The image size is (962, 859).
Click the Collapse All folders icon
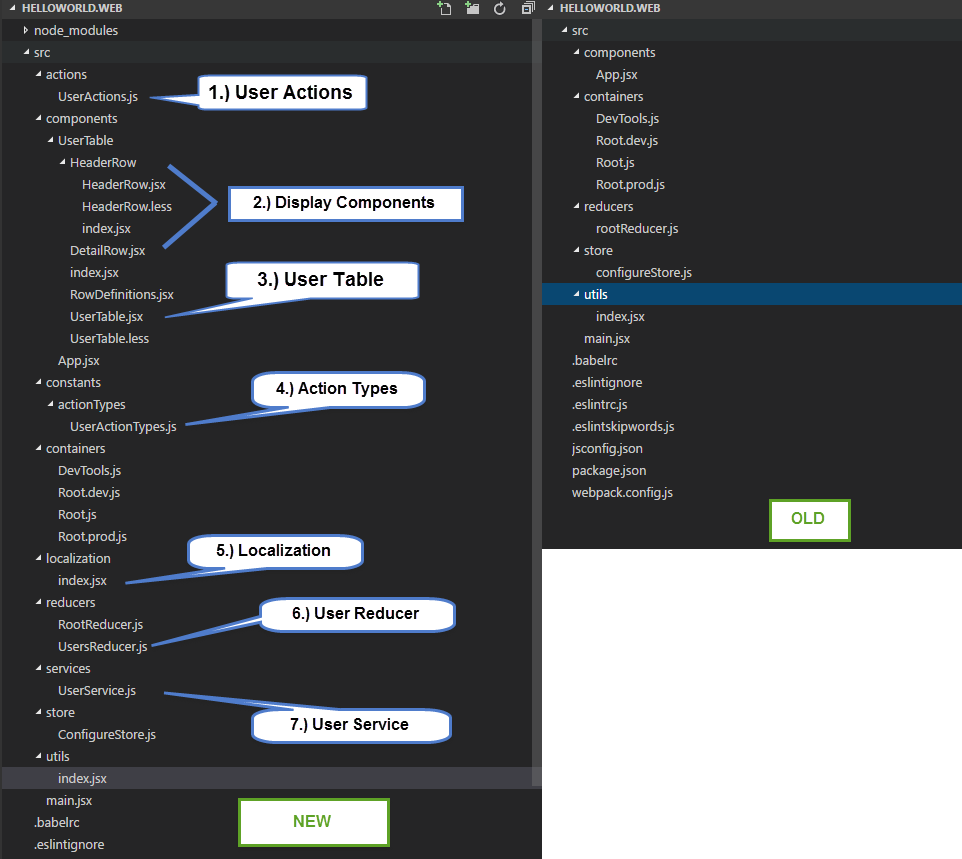(528, 9)
